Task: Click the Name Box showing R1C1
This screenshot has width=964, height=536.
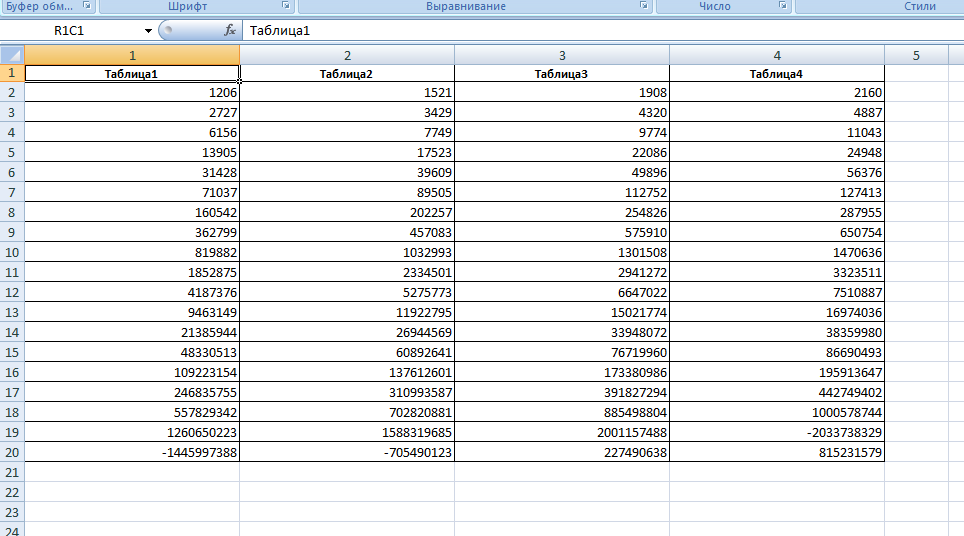Action: coord(80,31)
